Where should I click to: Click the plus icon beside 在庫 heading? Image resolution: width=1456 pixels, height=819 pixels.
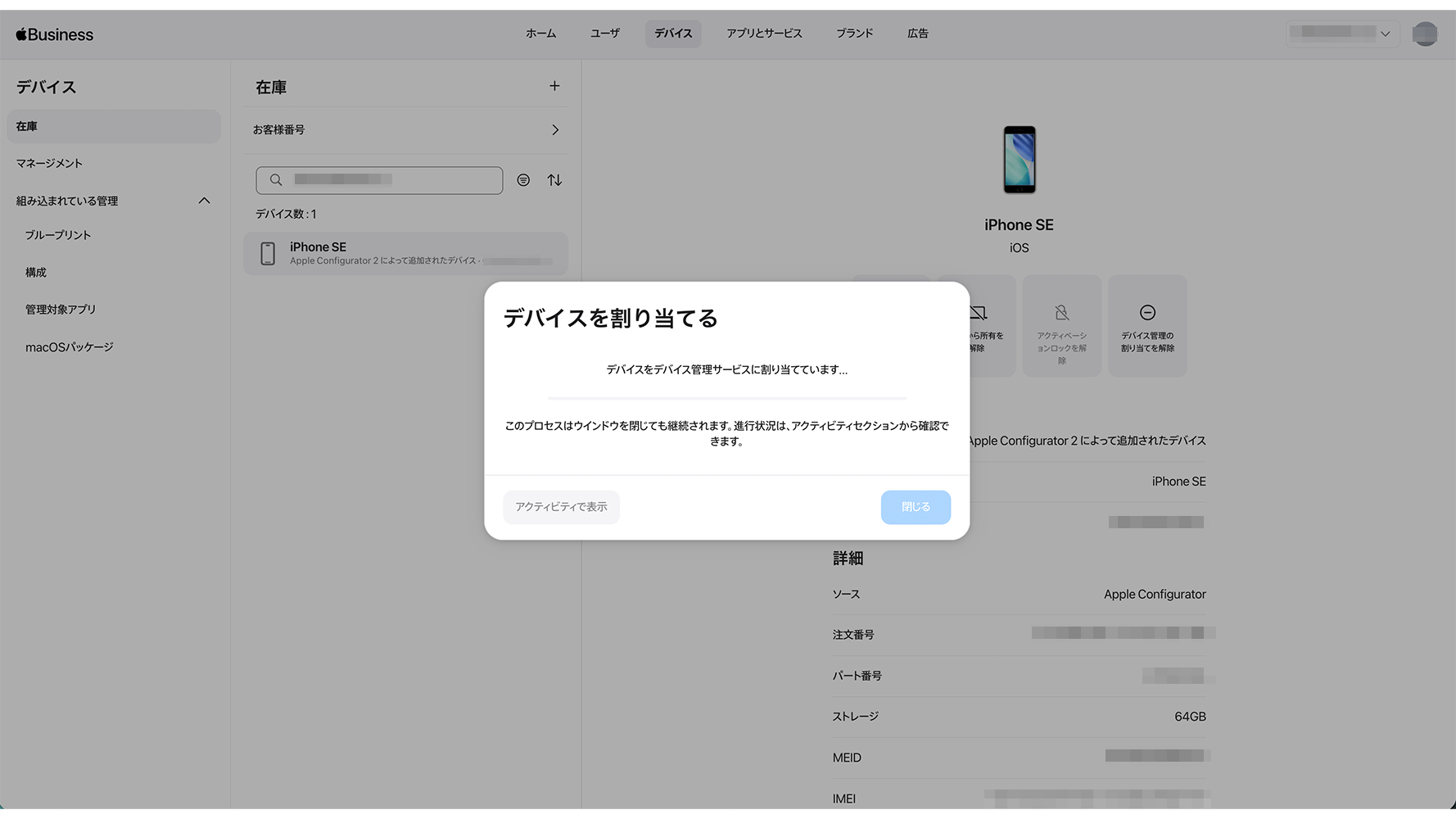click(554, 86)
